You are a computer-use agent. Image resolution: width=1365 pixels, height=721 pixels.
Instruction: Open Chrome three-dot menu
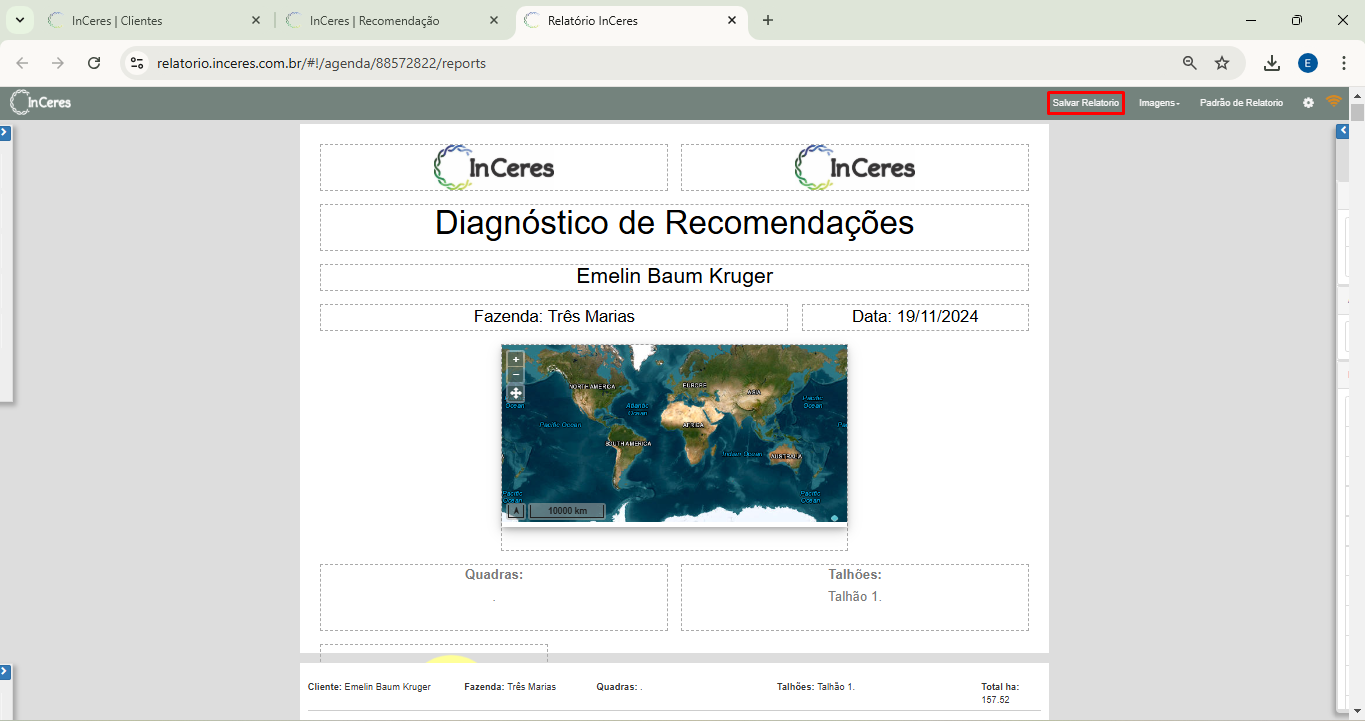pyautogui.click(x=1344, y=63)
